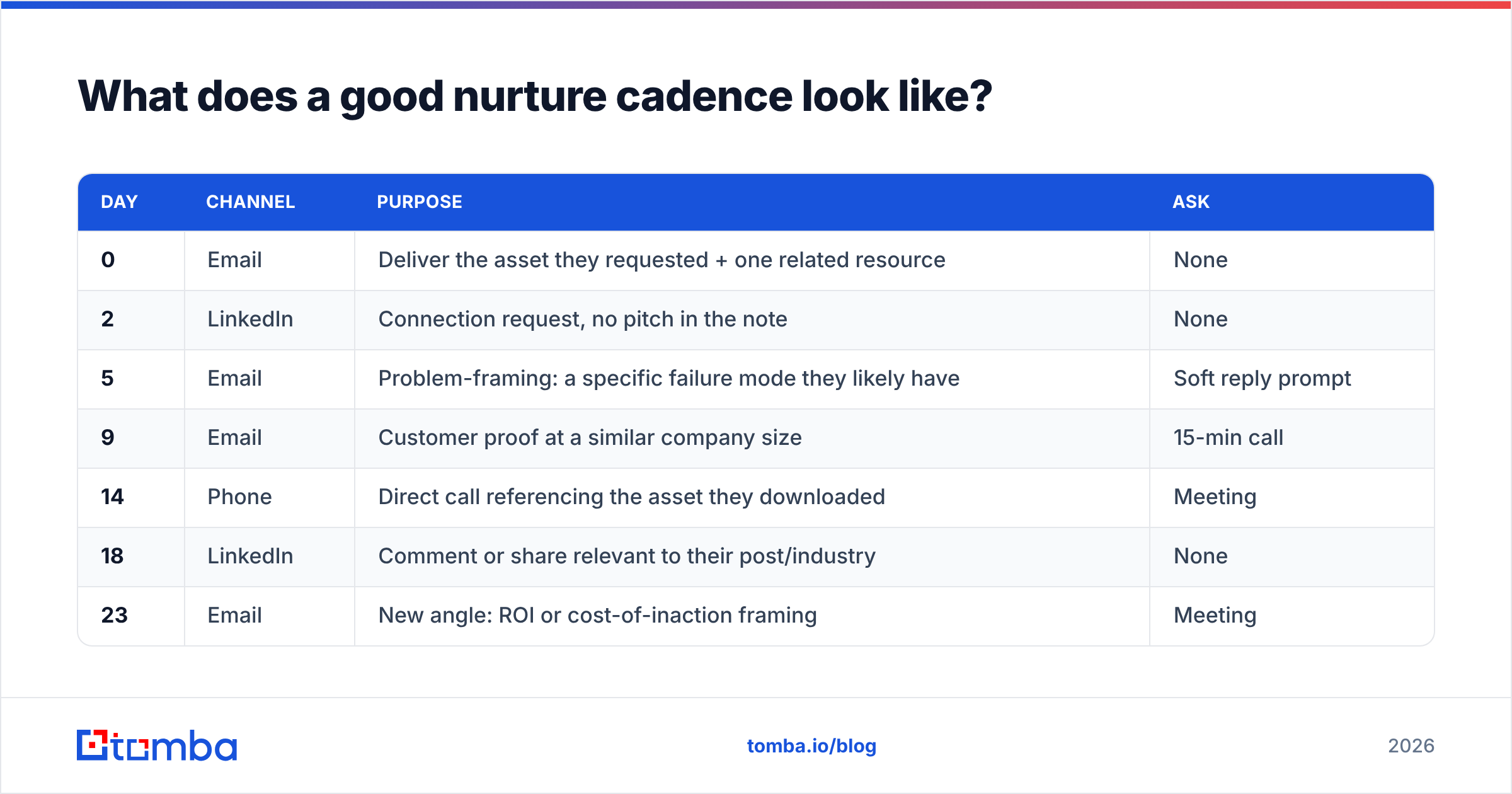The height and width of the screenshot is (794, 1512).
Task: Click 'None' in the day 18 row
Action: pos(1200,556)
